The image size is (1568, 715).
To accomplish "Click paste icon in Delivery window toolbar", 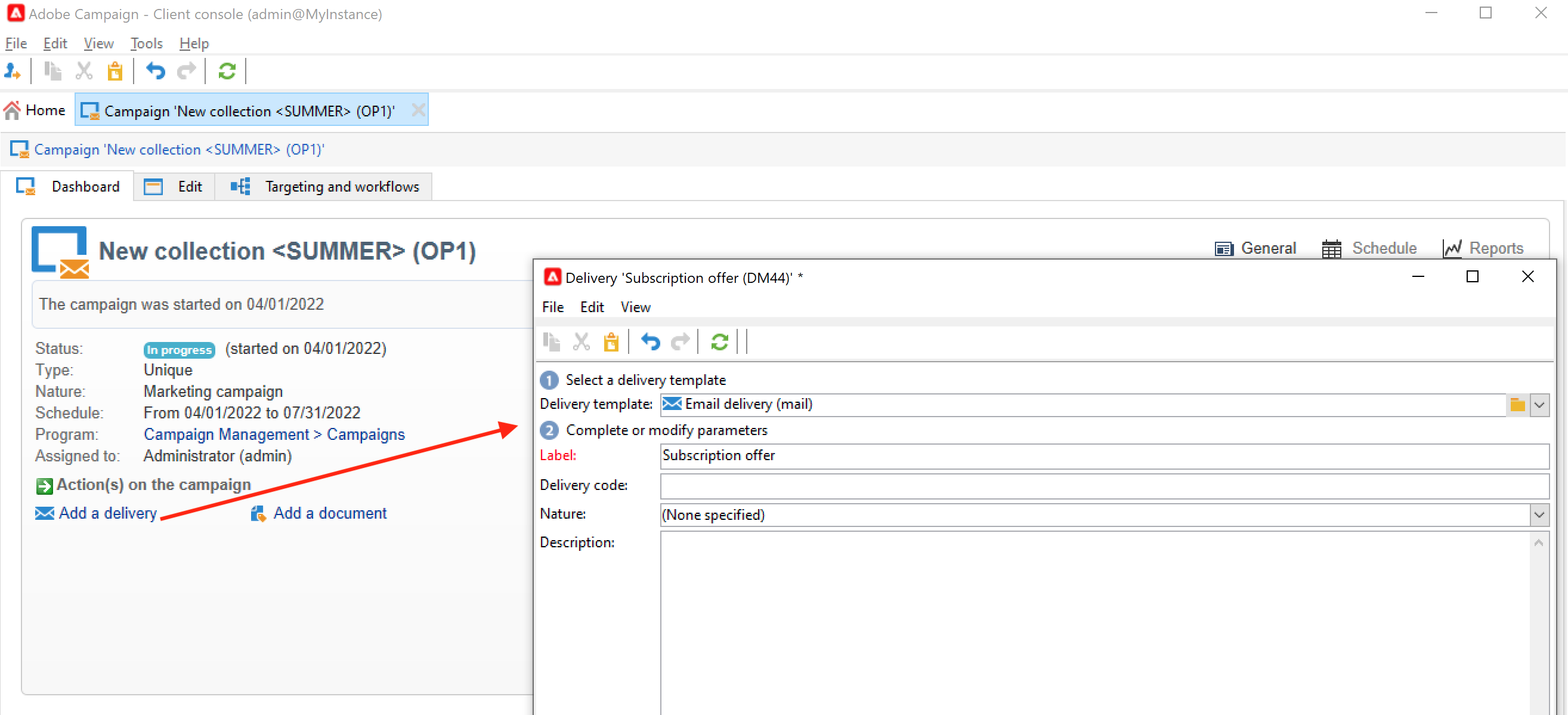I will pyautogui.click(x=611, y=341).
